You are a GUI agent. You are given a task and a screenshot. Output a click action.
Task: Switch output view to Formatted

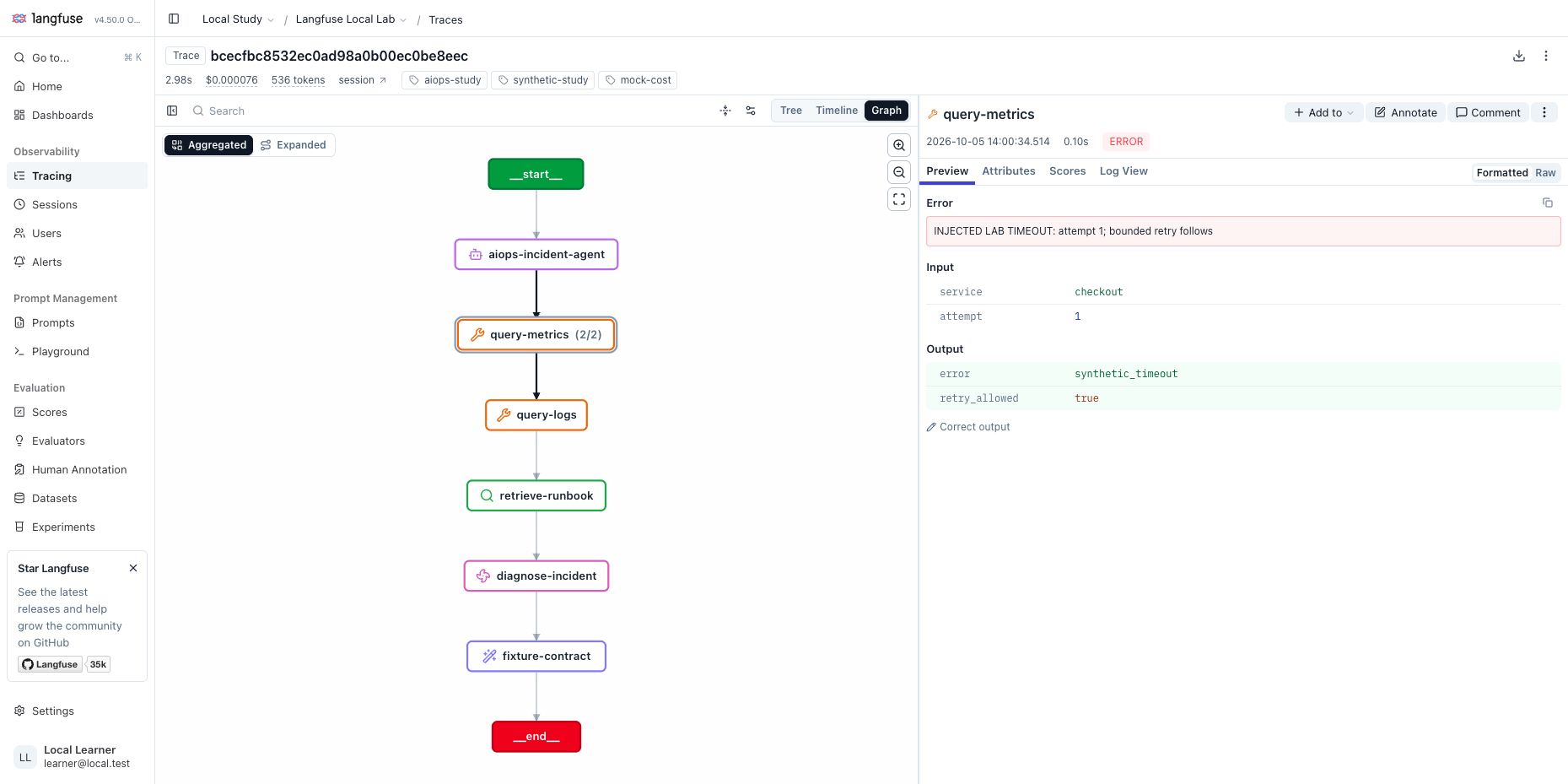1501,172
